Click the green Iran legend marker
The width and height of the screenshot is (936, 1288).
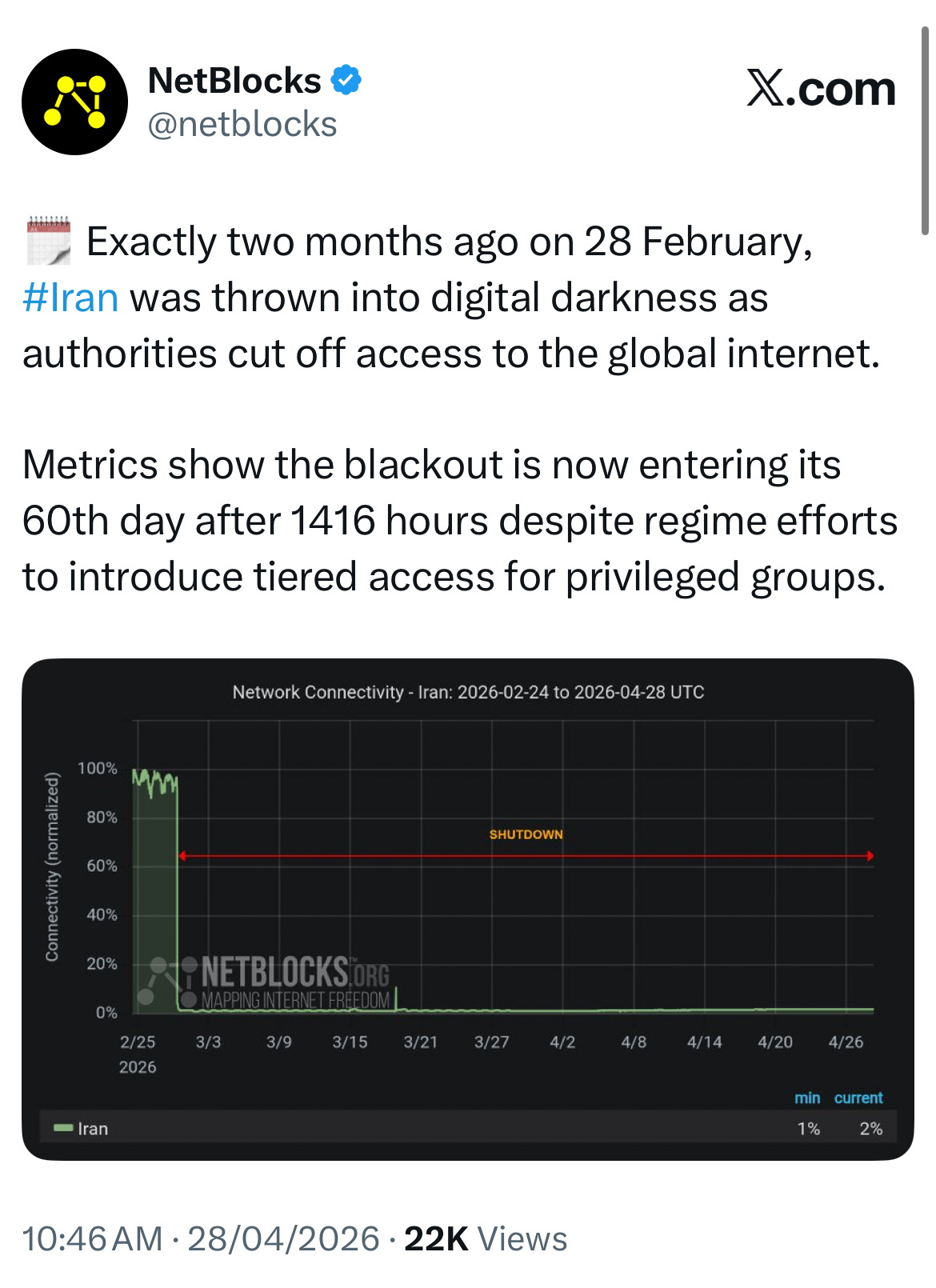tap(63, 1128)
